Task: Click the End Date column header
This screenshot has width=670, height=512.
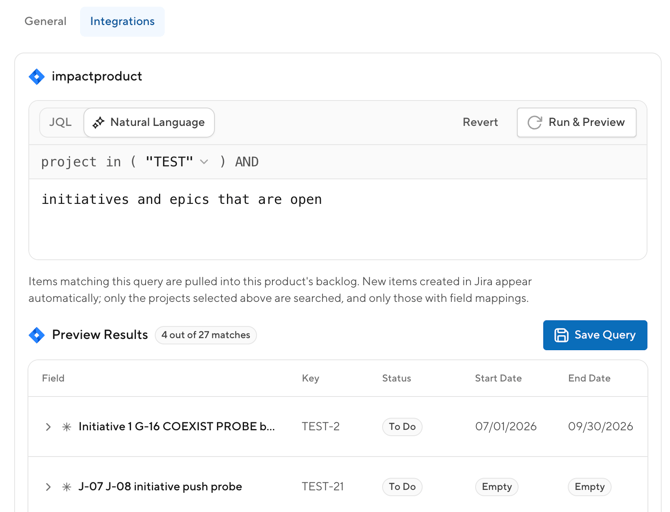Action: pyautogui.click(x=589, y=378)
